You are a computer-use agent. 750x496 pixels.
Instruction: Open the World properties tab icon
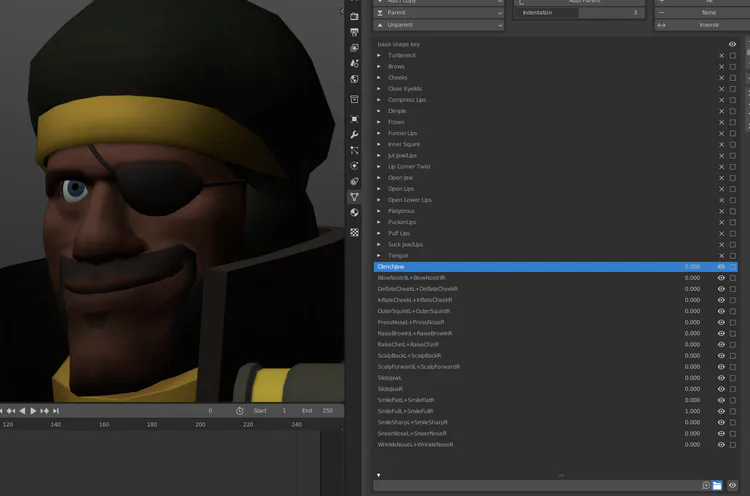click(x=354, y=79)
